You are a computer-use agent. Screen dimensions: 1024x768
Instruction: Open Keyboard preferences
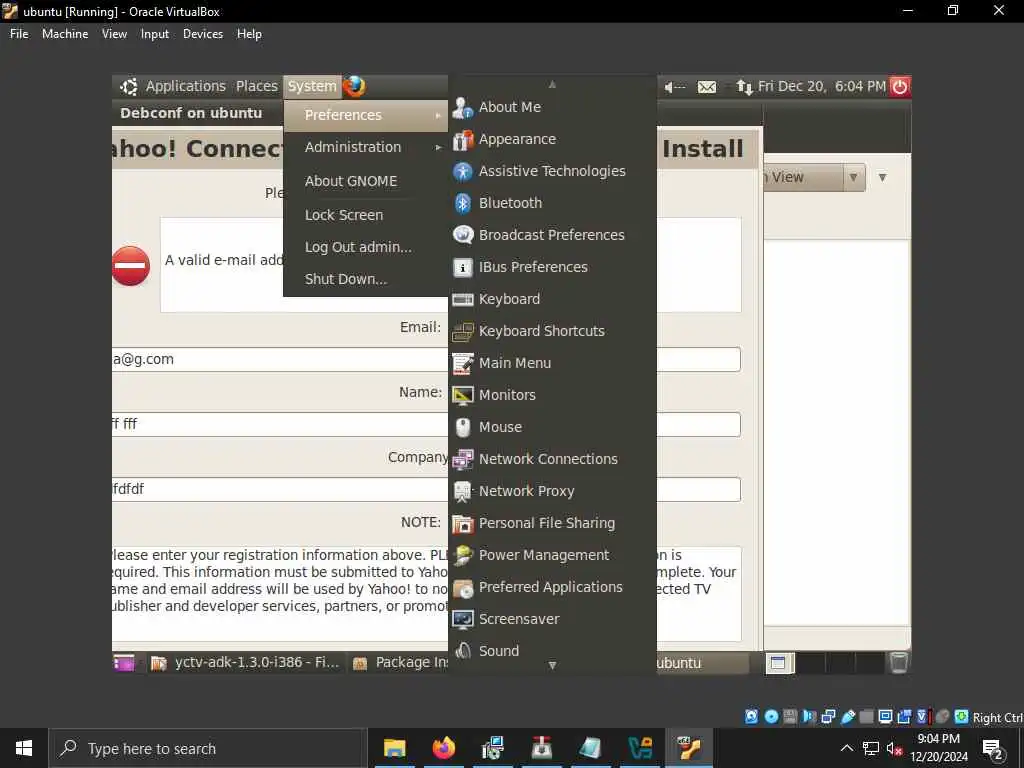click(552, 299)
